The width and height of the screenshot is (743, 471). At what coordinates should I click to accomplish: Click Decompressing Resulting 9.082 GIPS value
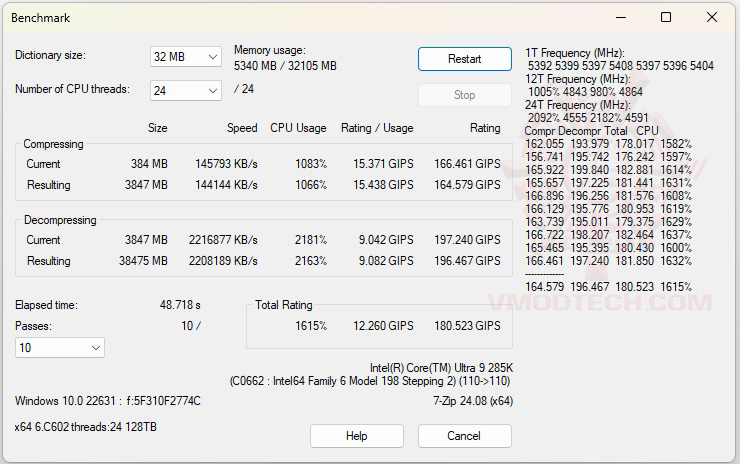(386, 261)
